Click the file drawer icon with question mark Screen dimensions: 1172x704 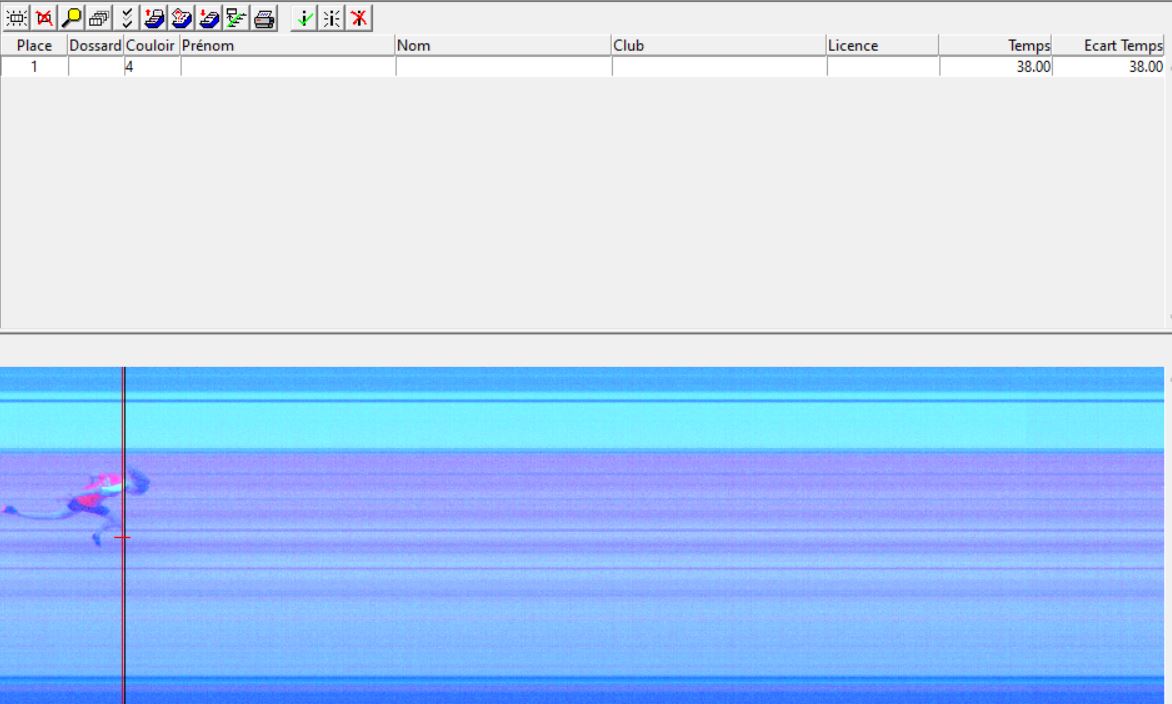[182, 18]
